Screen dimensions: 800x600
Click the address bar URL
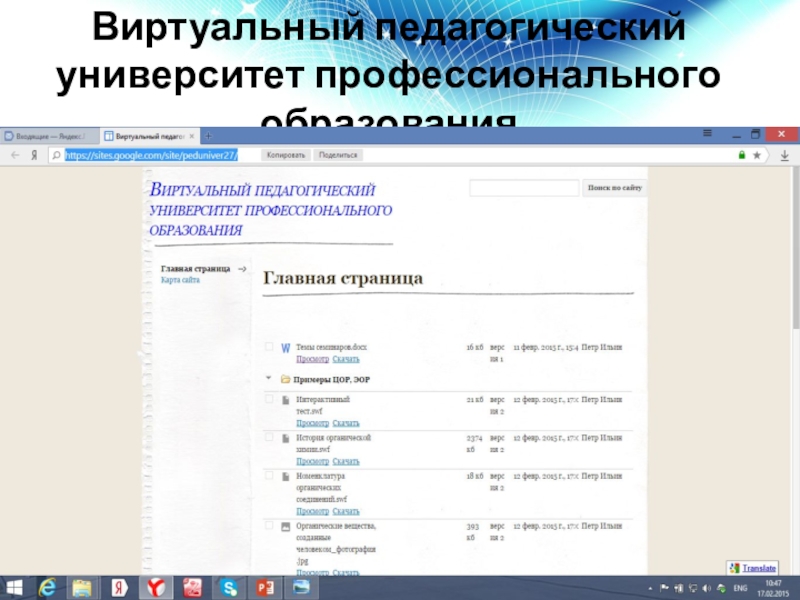152,155
